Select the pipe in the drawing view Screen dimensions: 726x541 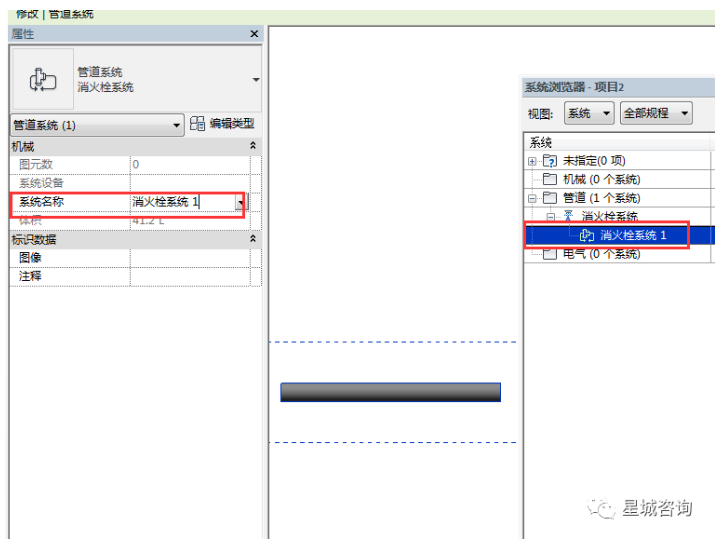pos(390,392)
